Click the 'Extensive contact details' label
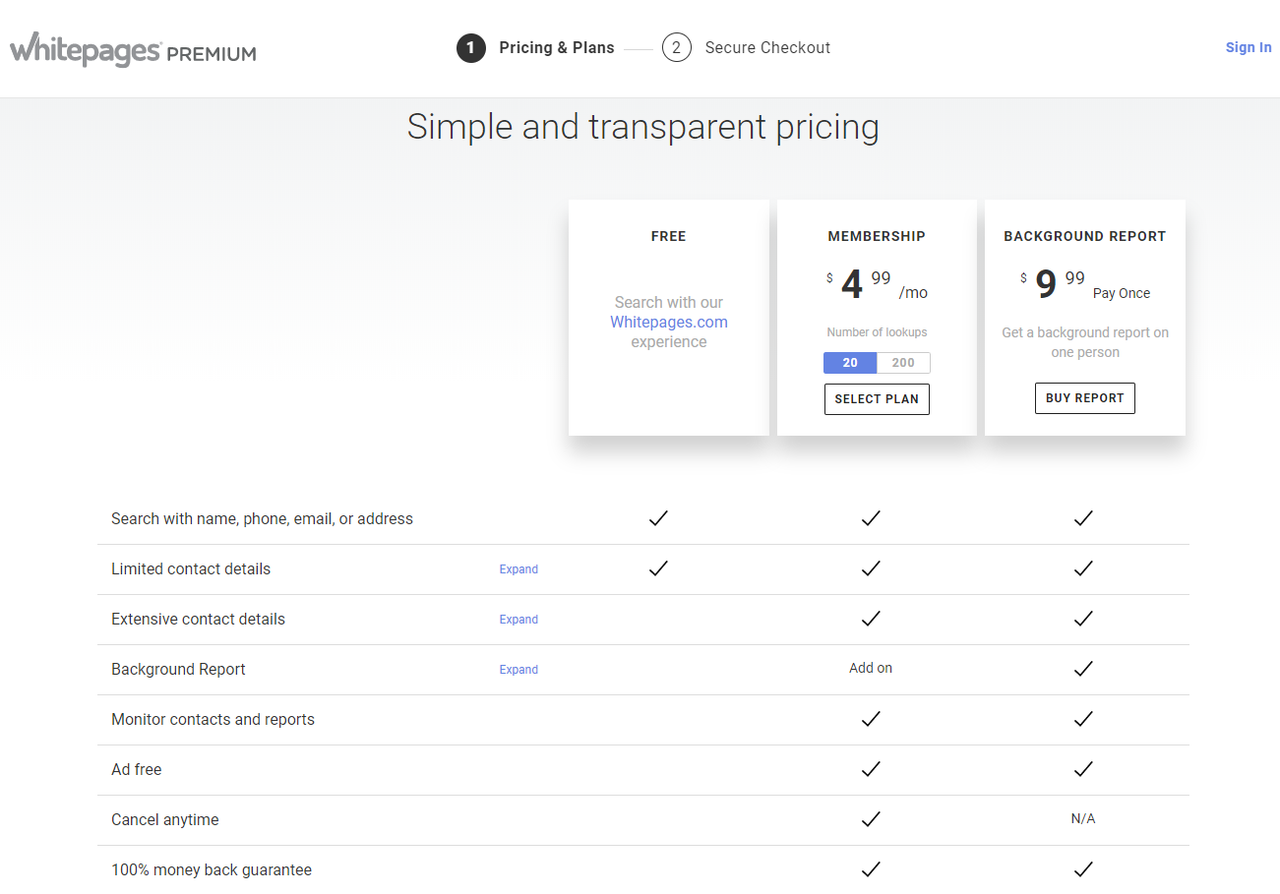The image size is (1280, 894). 198,619
